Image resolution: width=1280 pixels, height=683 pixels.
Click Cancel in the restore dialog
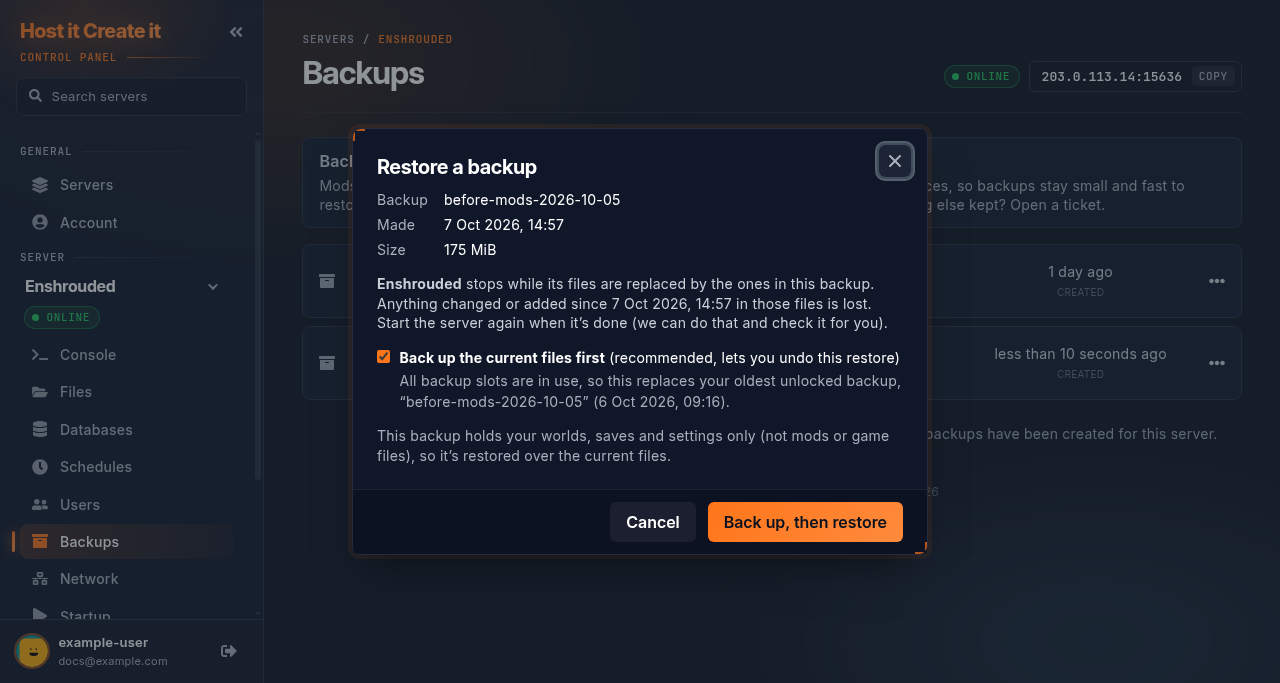coord(653,522)
